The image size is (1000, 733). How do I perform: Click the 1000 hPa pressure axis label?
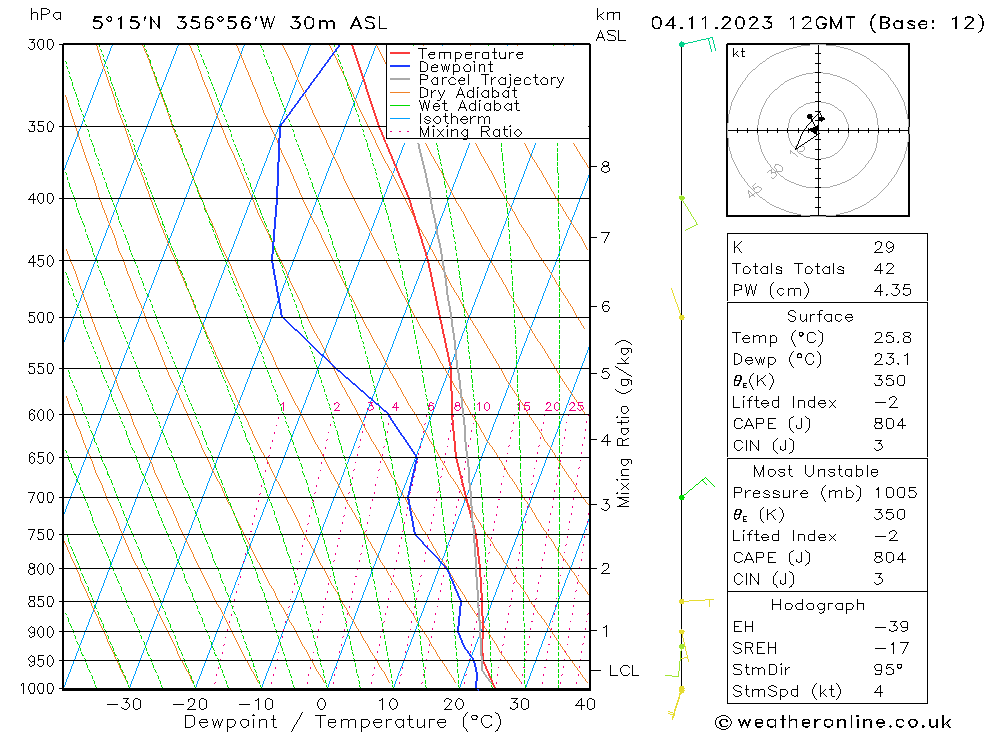coord(38,689)
